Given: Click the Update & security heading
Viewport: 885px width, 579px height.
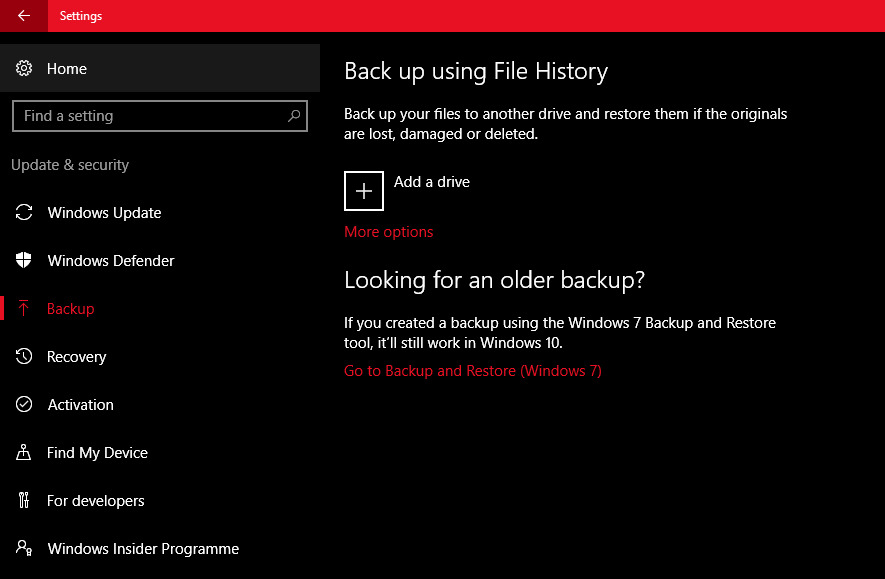Looking at the screenshot, I should 70,164.
